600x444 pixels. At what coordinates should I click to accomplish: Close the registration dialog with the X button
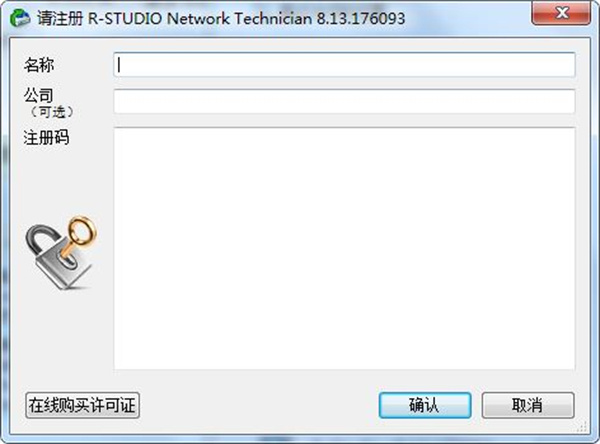click(x=561, y=13)
